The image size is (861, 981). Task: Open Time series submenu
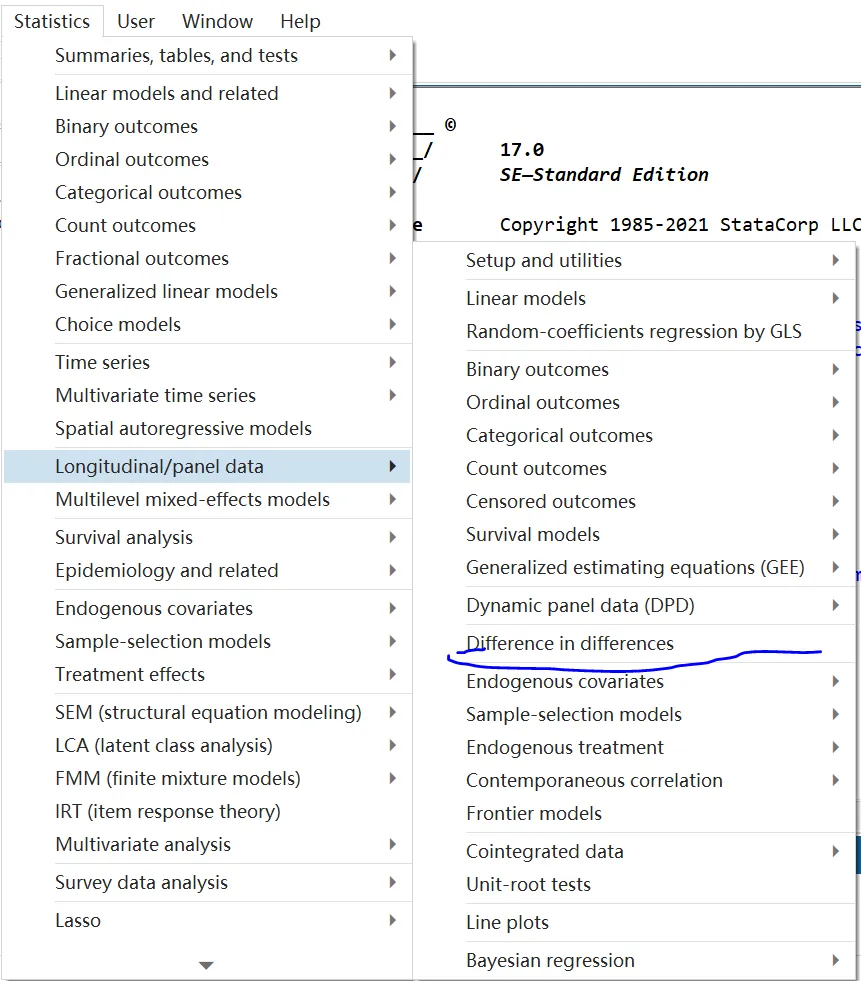click(207, 362)
